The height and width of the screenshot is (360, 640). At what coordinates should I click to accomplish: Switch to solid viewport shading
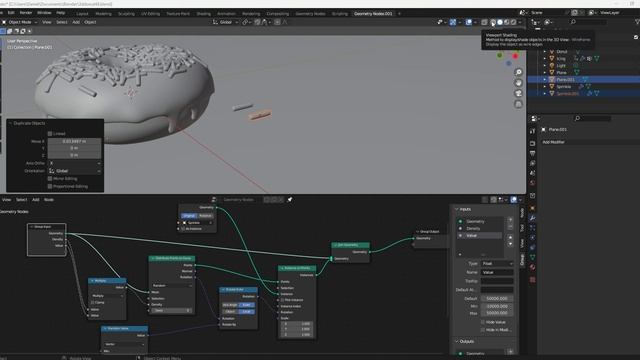coord(500,22)
